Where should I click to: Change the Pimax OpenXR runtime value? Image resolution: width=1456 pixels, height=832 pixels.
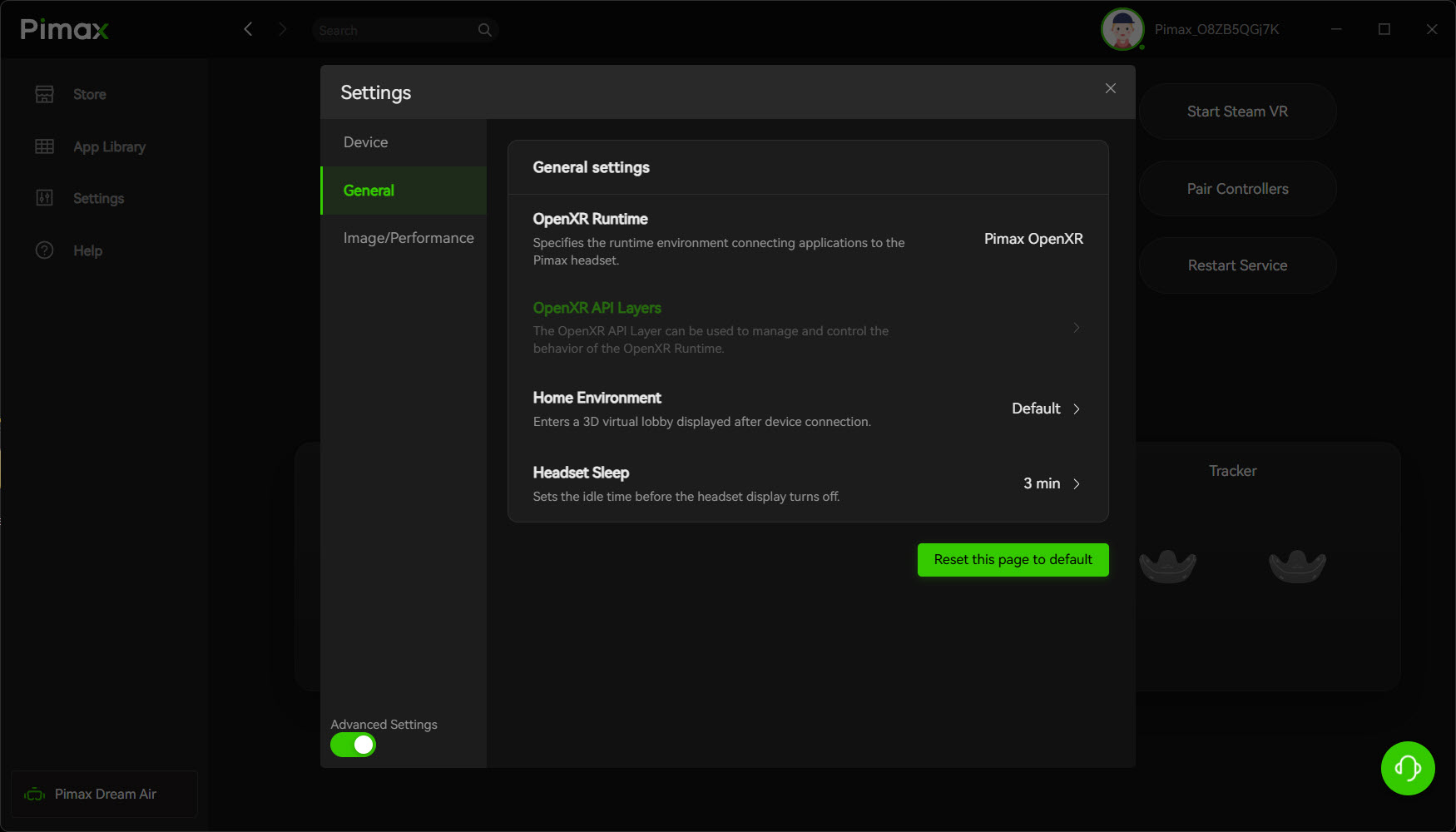(1033, 239)
